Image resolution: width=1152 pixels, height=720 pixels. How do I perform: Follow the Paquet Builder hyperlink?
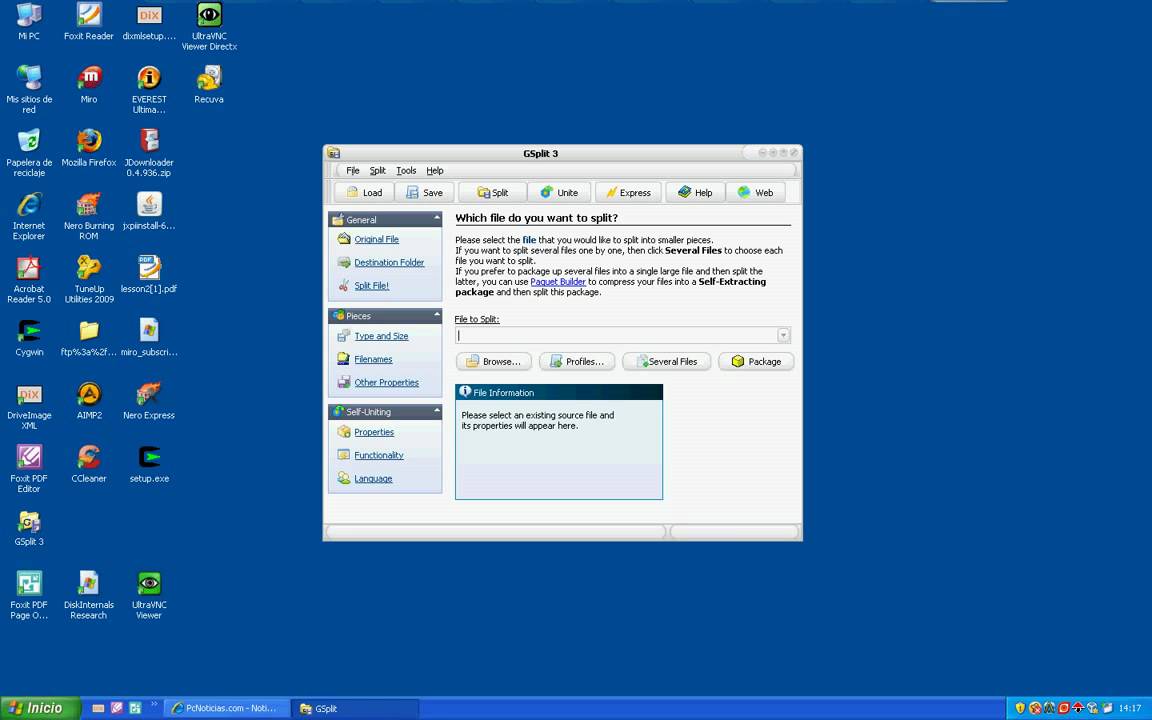point(558,281)
